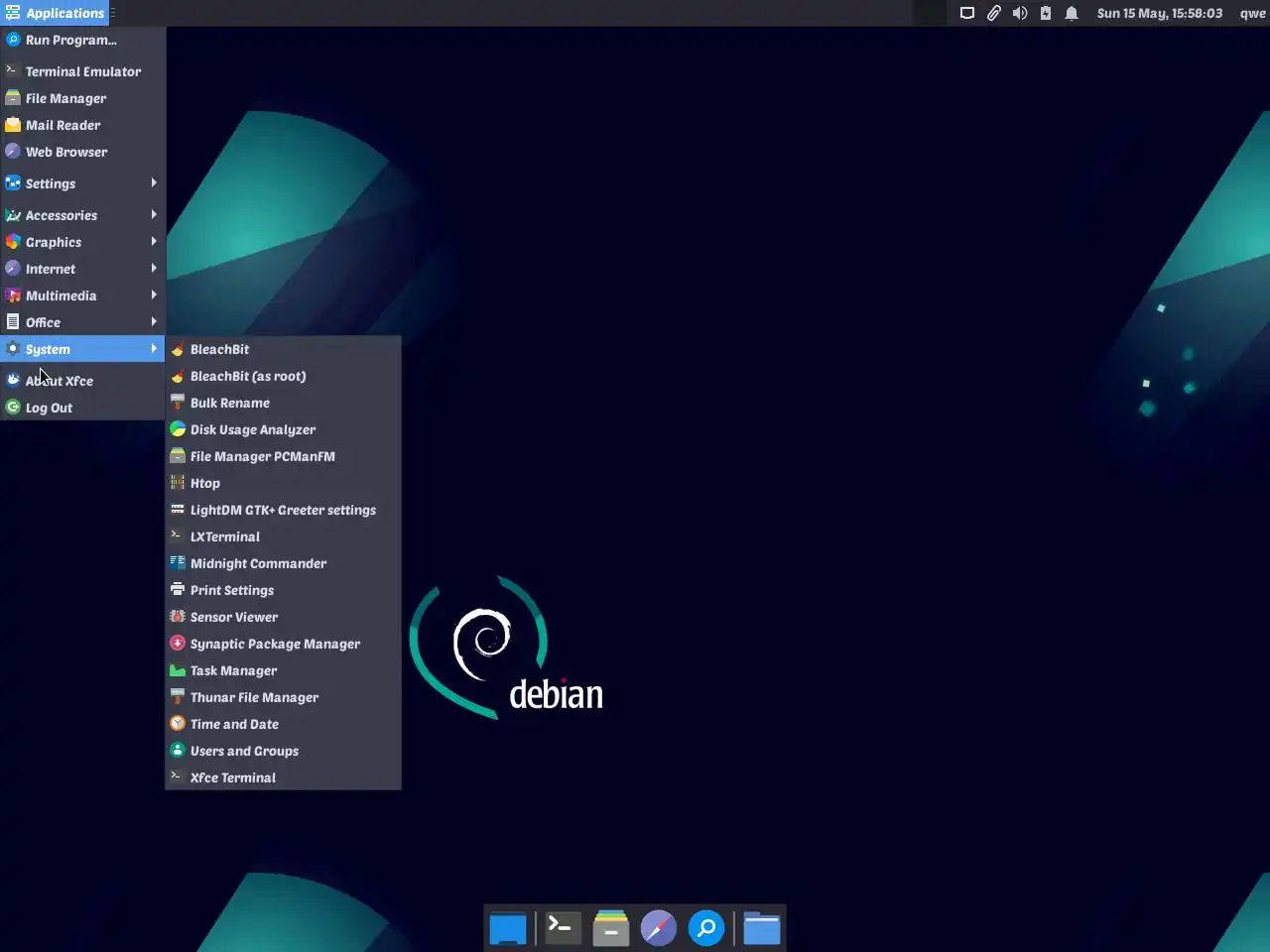This screenshot has width=1270, height=952.
Task: Click the System submenu arrow
Action: (x=154, y=349)
